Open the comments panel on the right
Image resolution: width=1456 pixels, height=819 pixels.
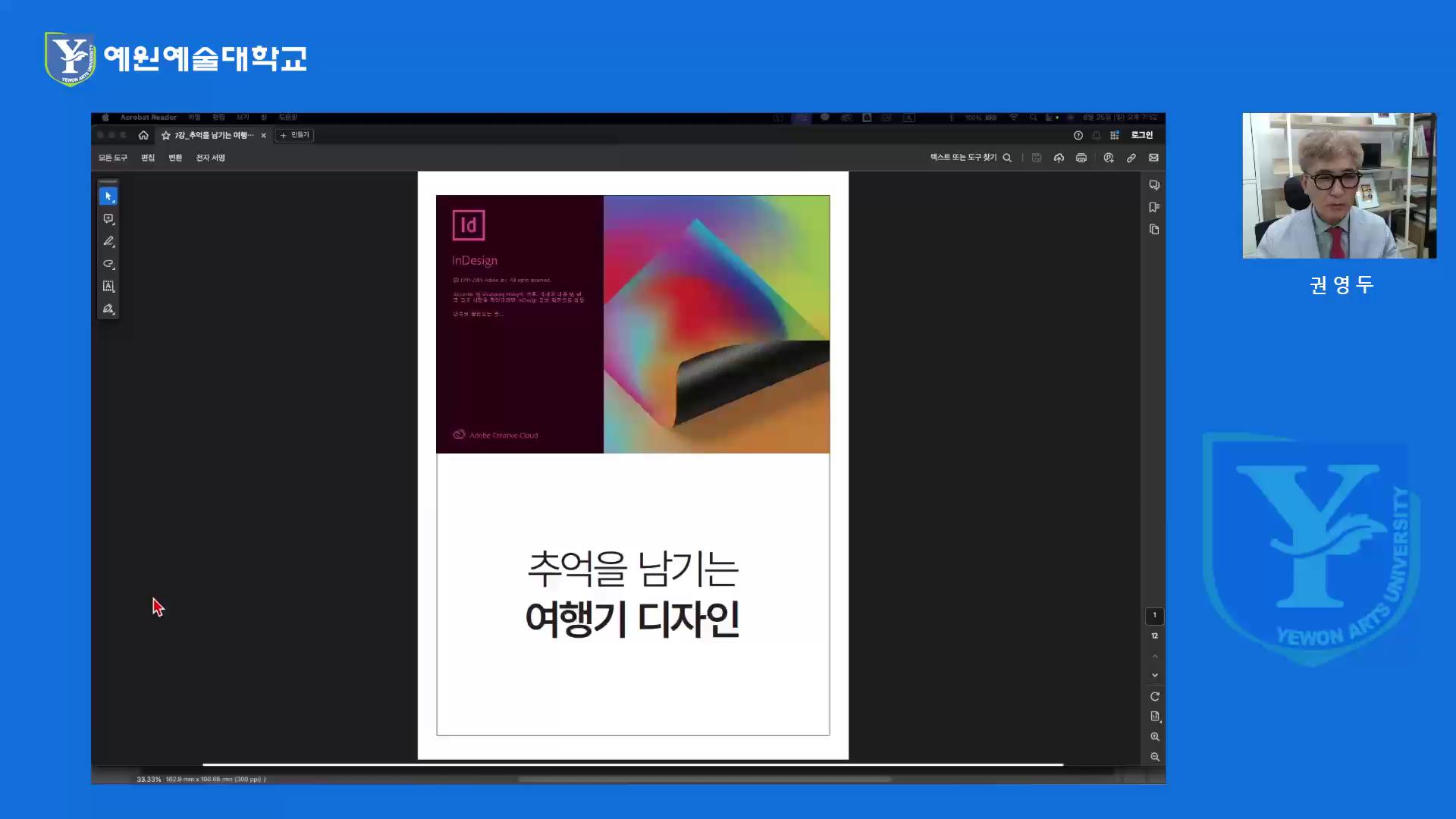(1153, 184)
